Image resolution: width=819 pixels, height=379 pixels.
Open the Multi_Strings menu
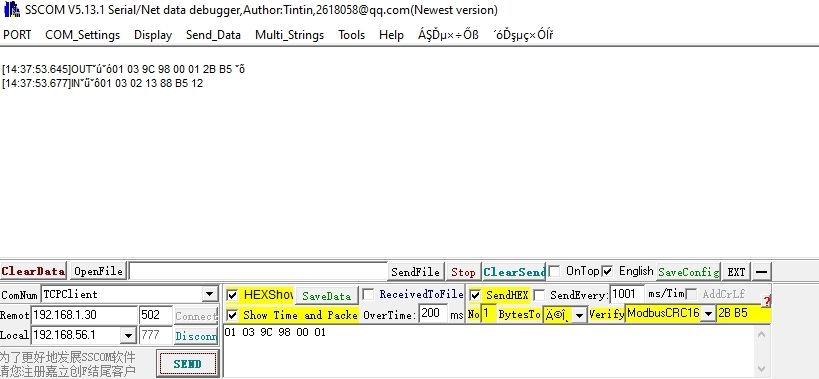click(x=289, y=35)
